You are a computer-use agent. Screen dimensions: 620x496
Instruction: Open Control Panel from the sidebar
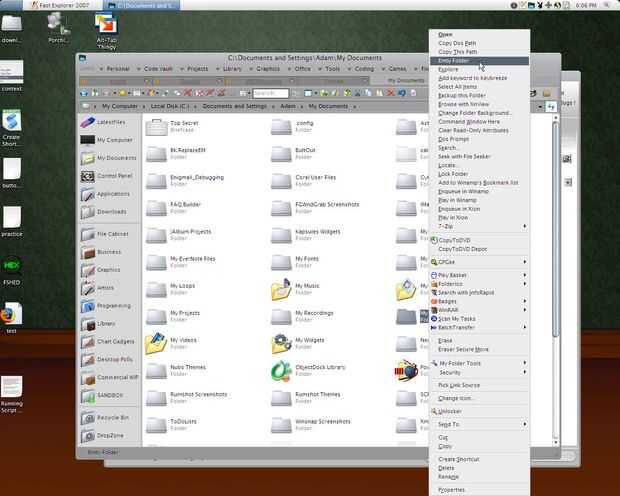[107, 176]
